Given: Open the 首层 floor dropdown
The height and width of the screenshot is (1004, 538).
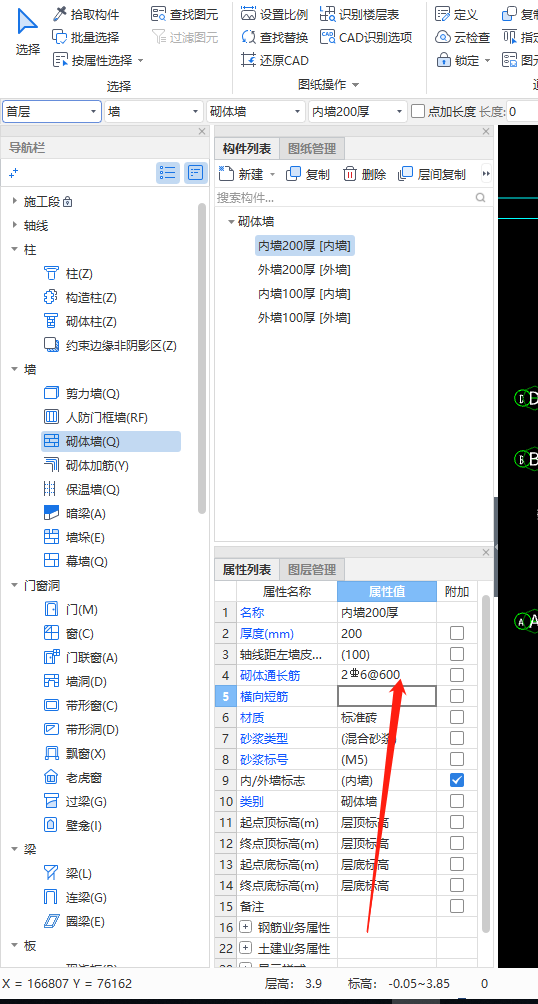Looking at the screenshot, I should (x=52, y=111).
